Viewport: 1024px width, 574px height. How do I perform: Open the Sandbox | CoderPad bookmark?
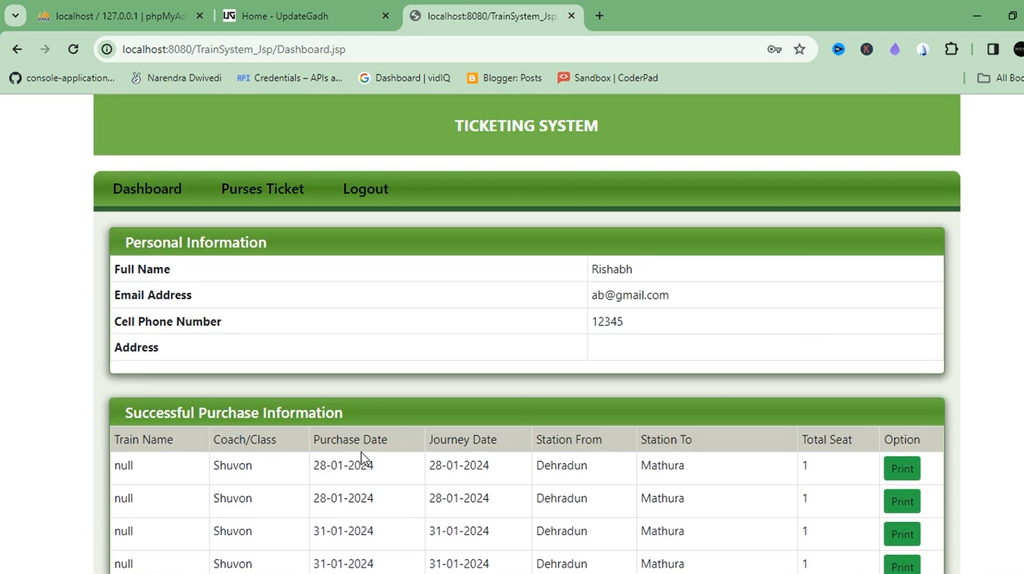pyautogui.click(x=607, y=78)
